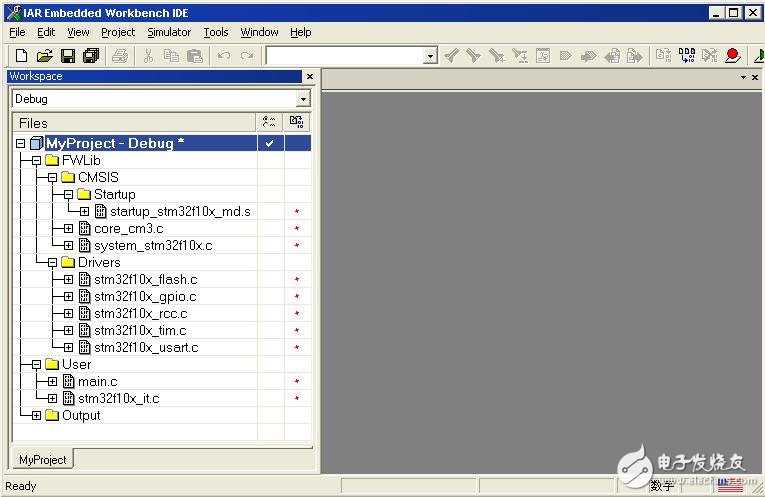This screenshot has height=497, width=765.
Task: Open the editor window list dropdown arrow
Action: [x=744, y=77]
